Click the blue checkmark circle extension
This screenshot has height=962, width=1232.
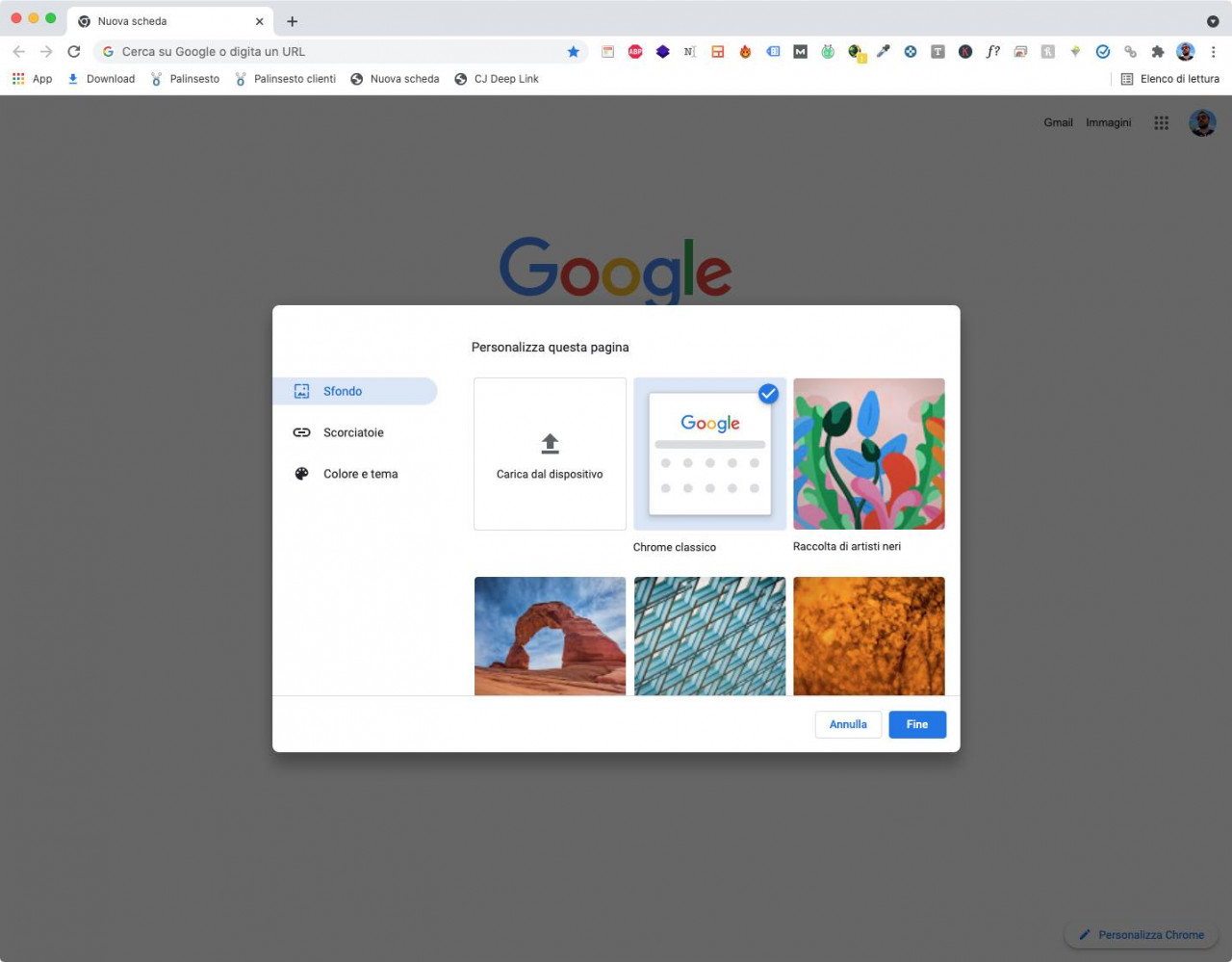[1103, 52]
